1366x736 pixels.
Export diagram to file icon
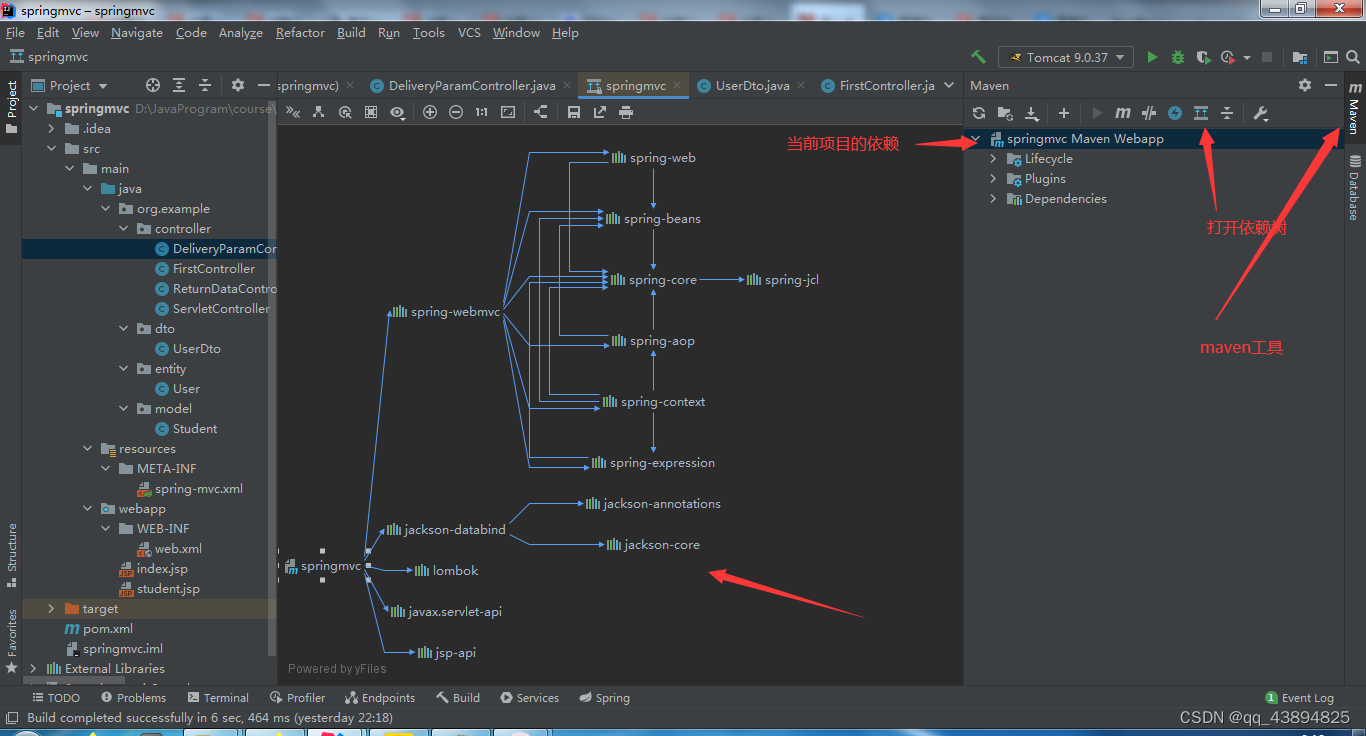(x=600, y=112)
